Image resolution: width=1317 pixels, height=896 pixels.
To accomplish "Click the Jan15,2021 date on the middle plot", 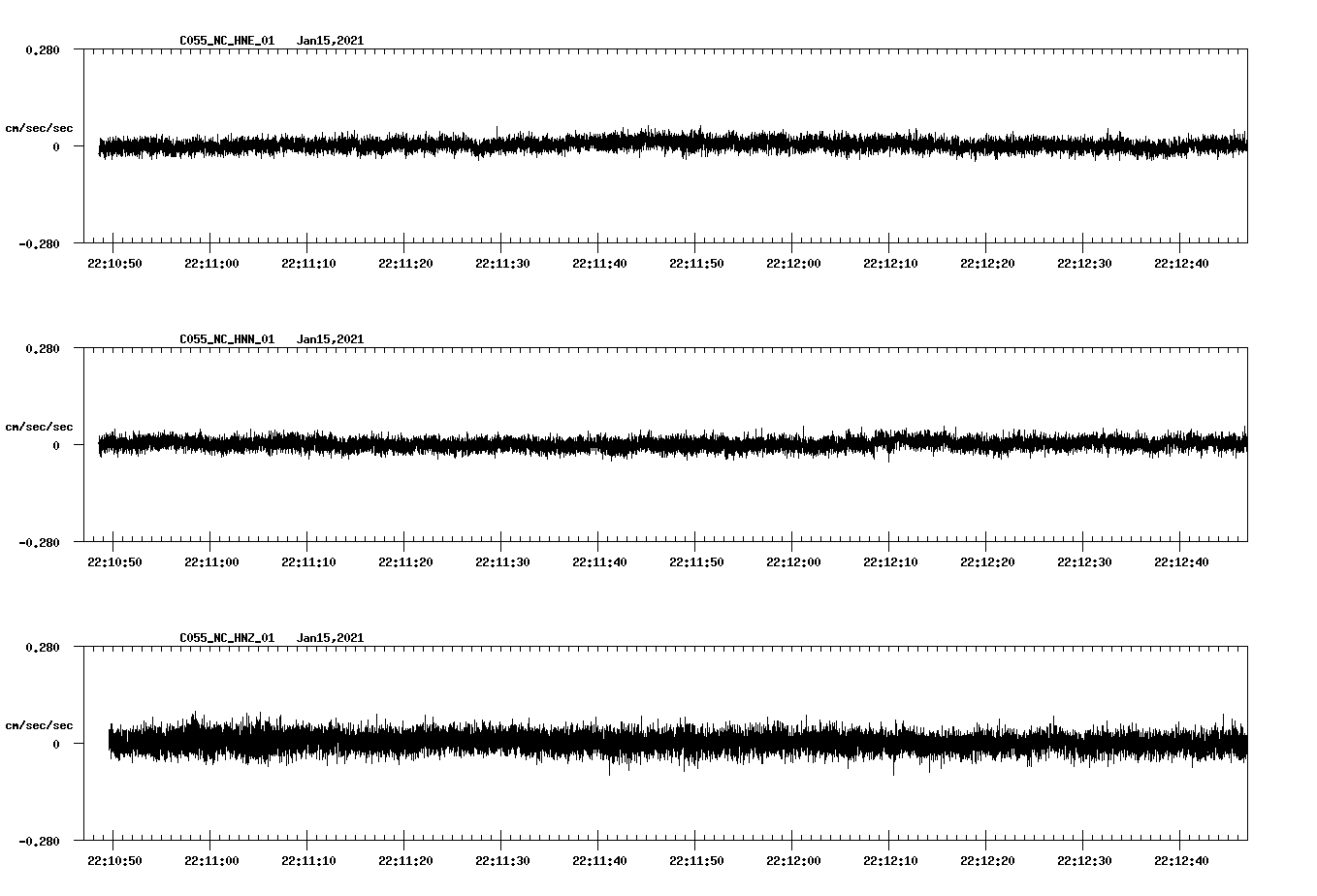I will click(x=331, y=338).
